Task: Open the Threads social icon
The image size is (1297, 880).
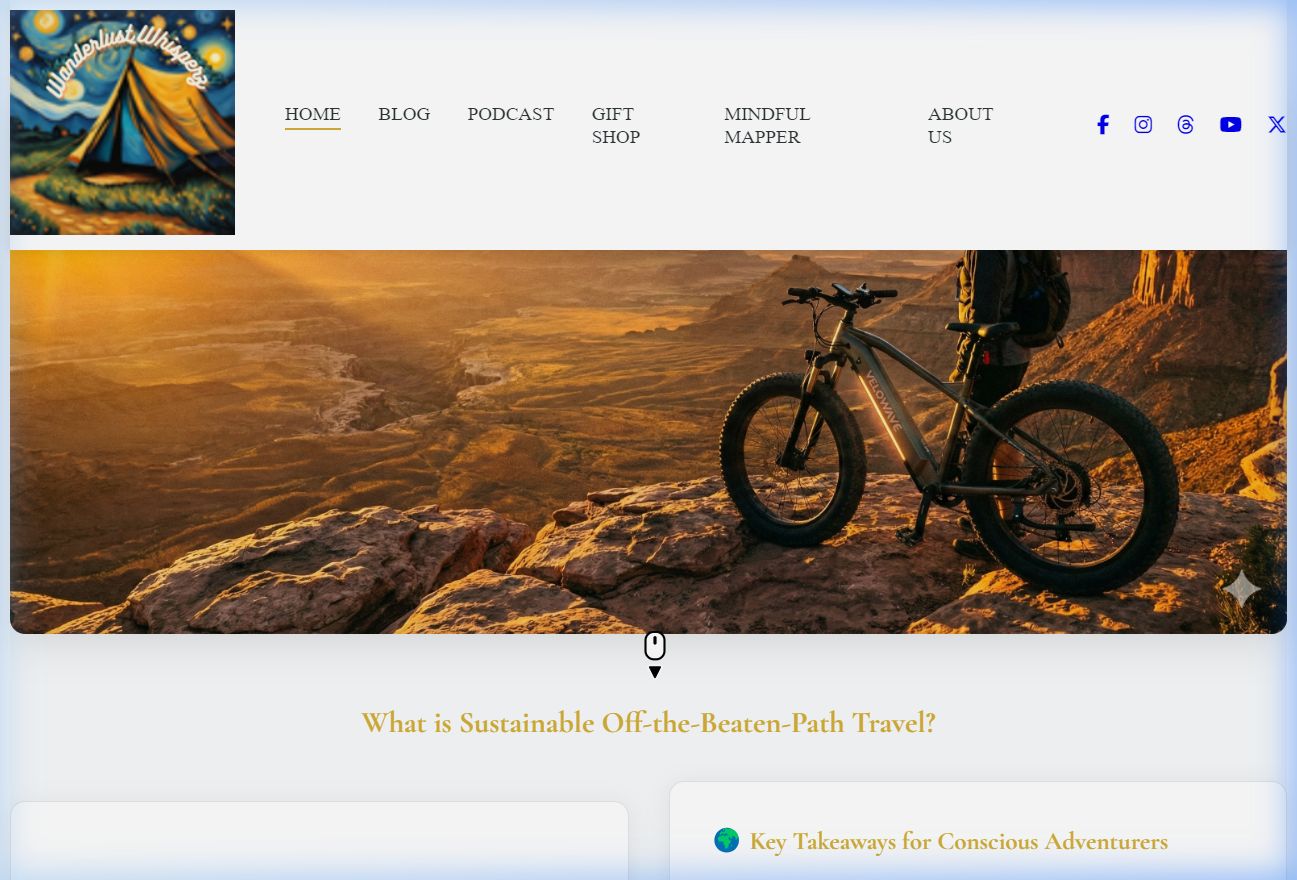Action: pos(1186,125)
